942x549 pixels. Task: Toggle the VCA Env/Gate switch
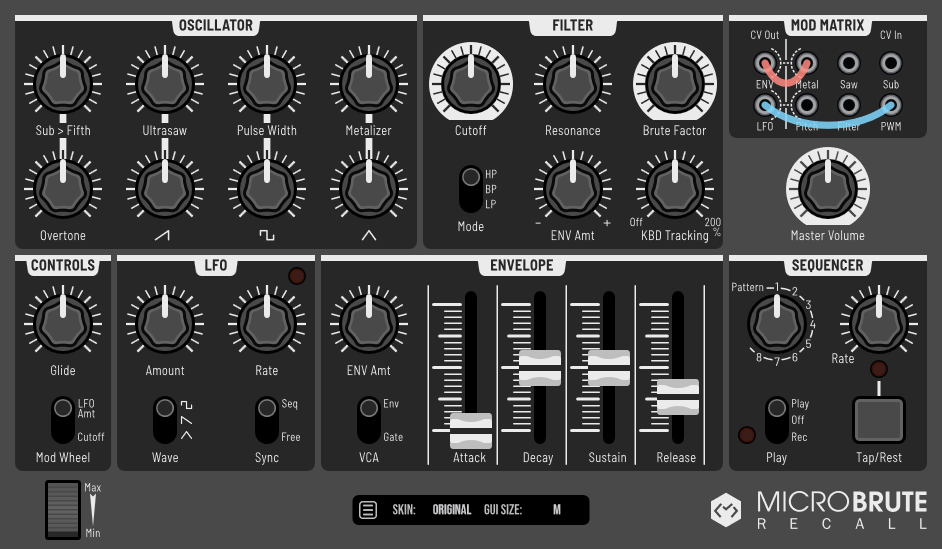pyautogui.click(x=369, y=420)
